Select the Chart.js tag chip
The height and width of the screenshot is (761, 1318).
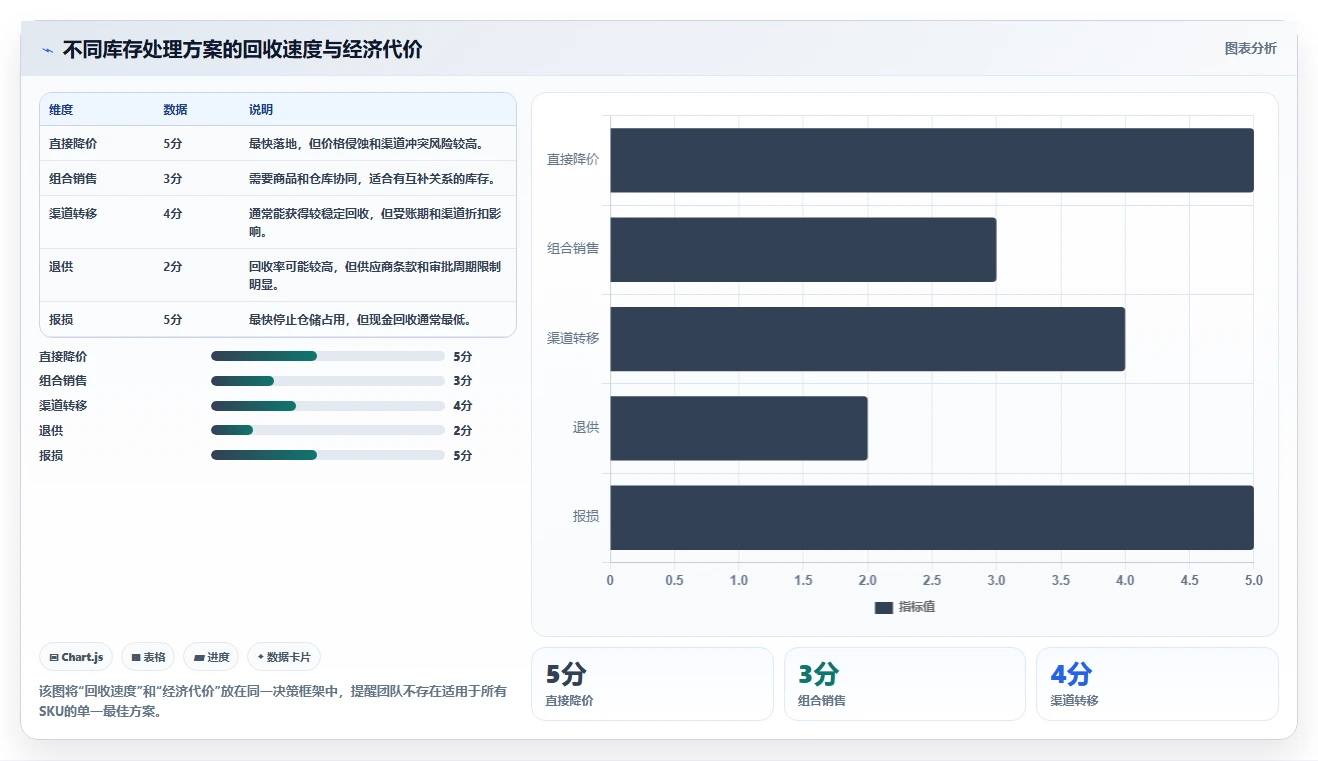(x=77, y=657)
